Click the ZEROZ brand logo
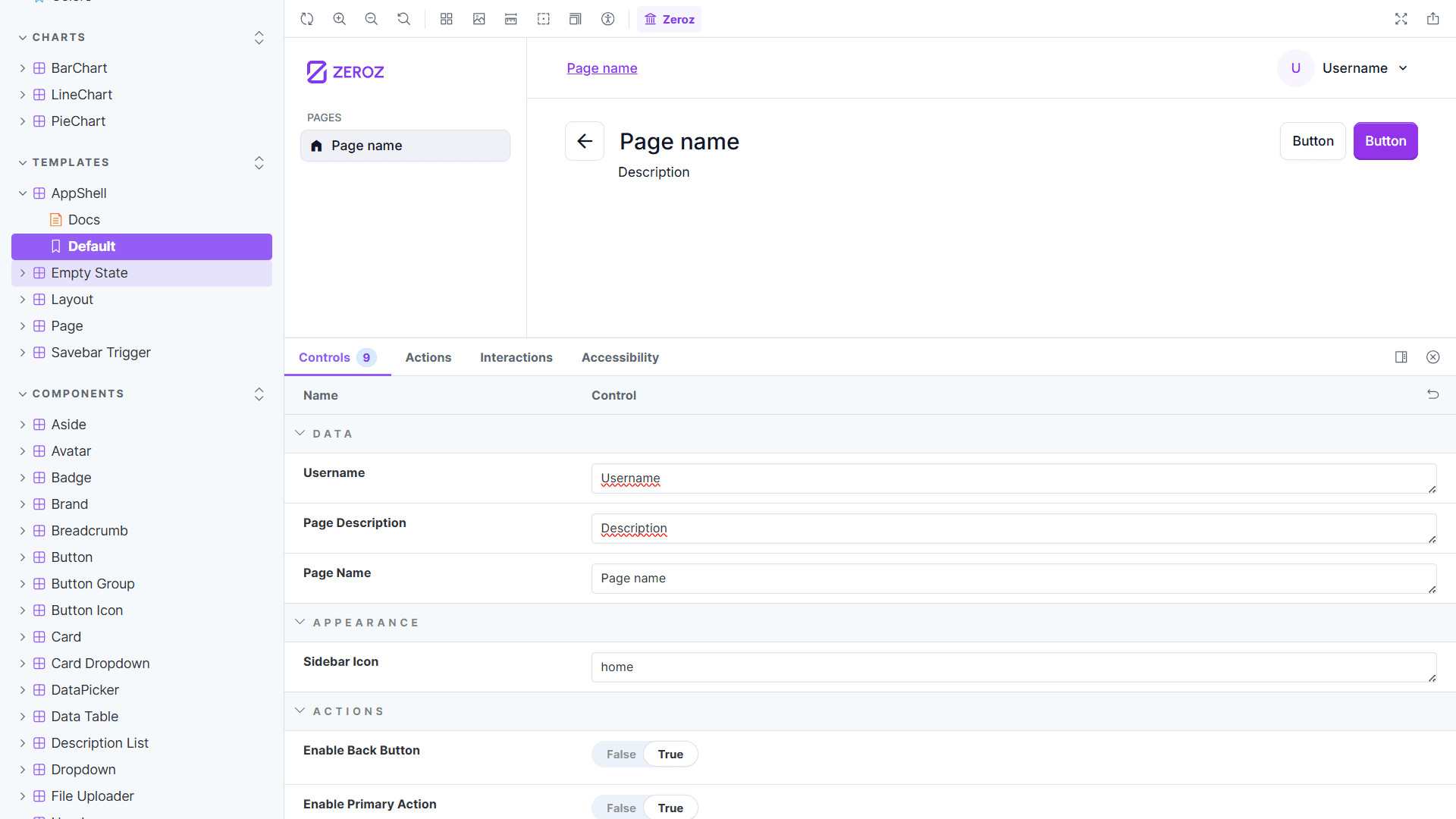 (x=346, y=72)
